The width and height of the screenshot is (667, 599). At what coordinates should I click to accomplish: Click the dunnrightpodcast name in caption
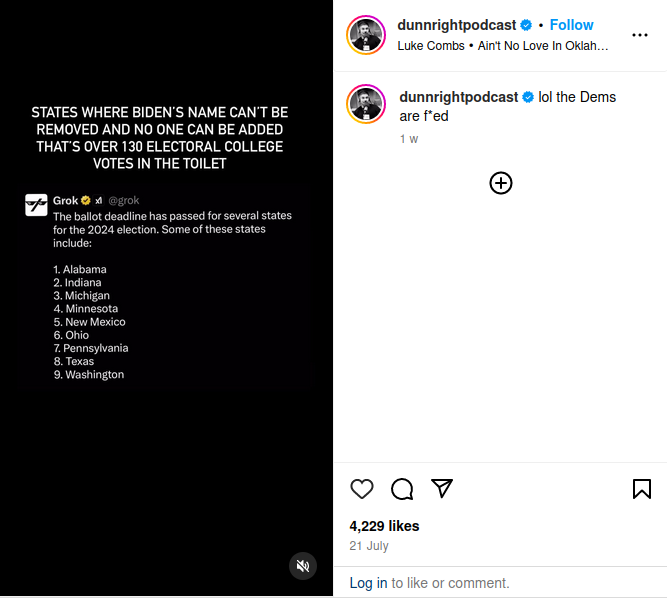(x=458, y=97)
